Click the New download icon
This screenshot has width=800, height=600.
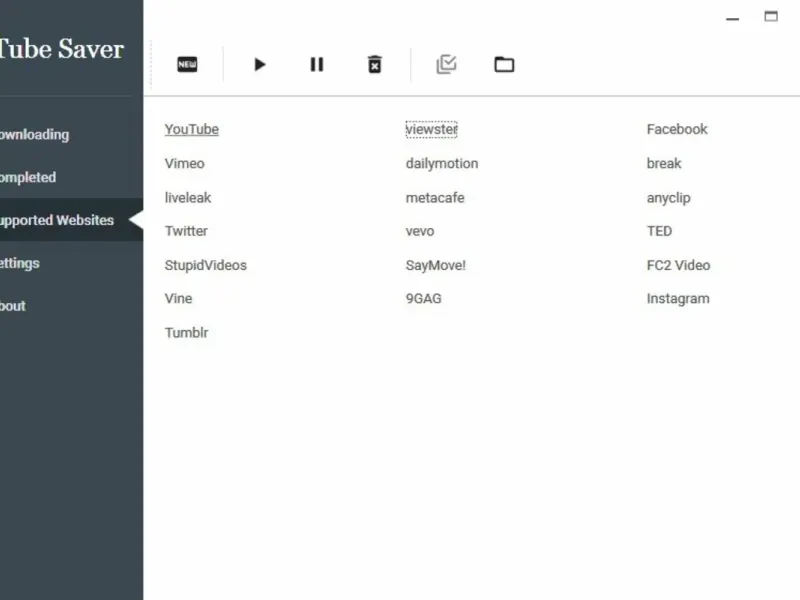point(187,65)
